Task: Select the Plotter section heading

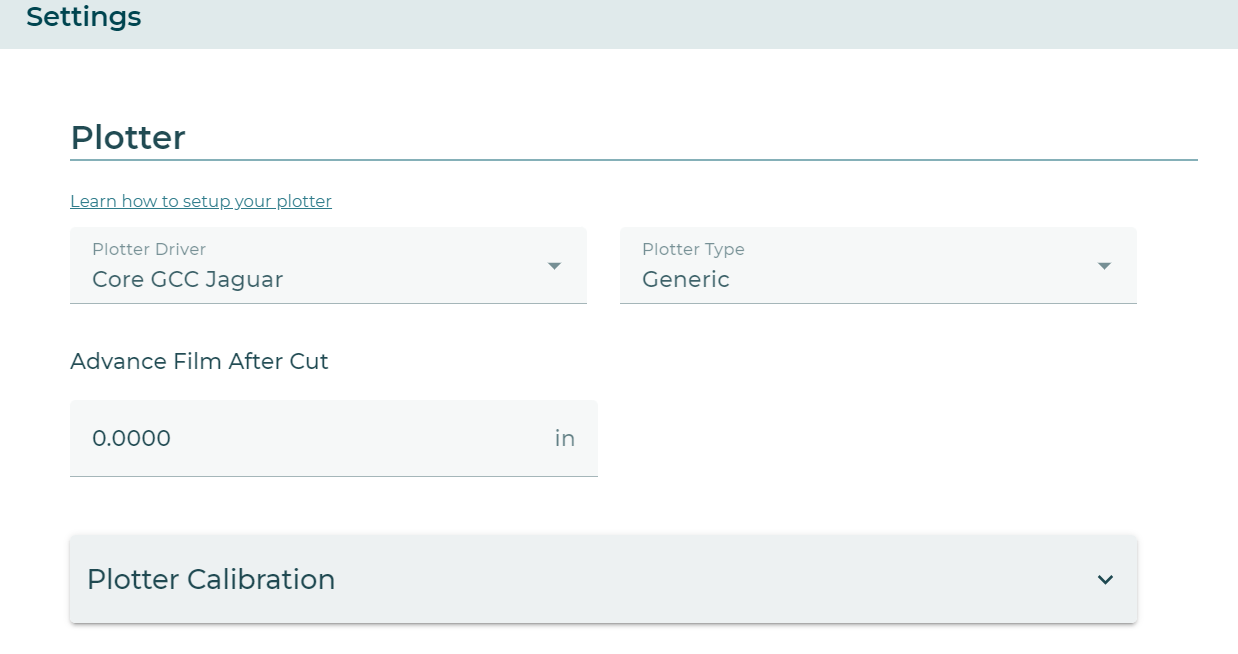Action: (x=128, y=137)
